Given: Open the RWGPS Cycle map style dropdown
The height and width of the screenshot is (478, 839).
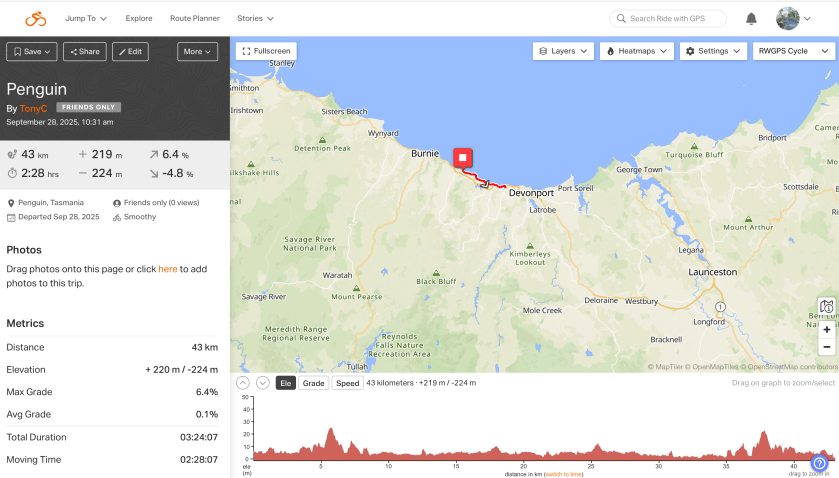Looking at the screenshot, I should (794, 51).
